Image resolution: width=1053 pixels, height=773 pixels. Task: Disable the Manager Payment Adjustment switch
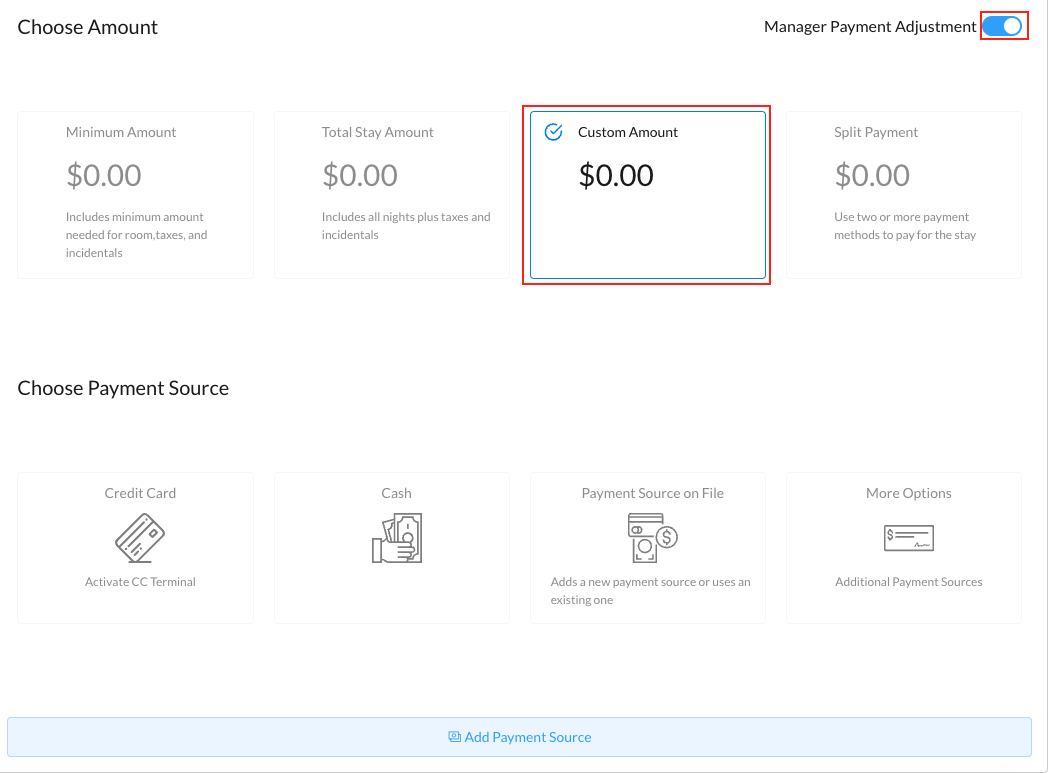point(1004,27)
